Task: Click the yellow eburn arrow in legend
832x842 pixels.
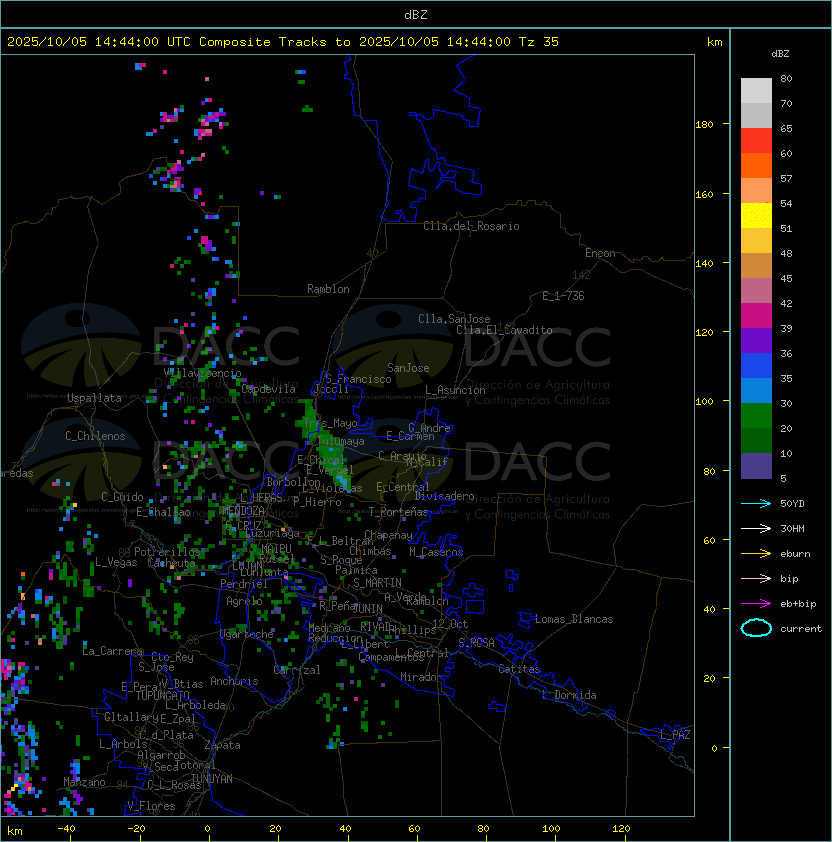Action: 756,554
